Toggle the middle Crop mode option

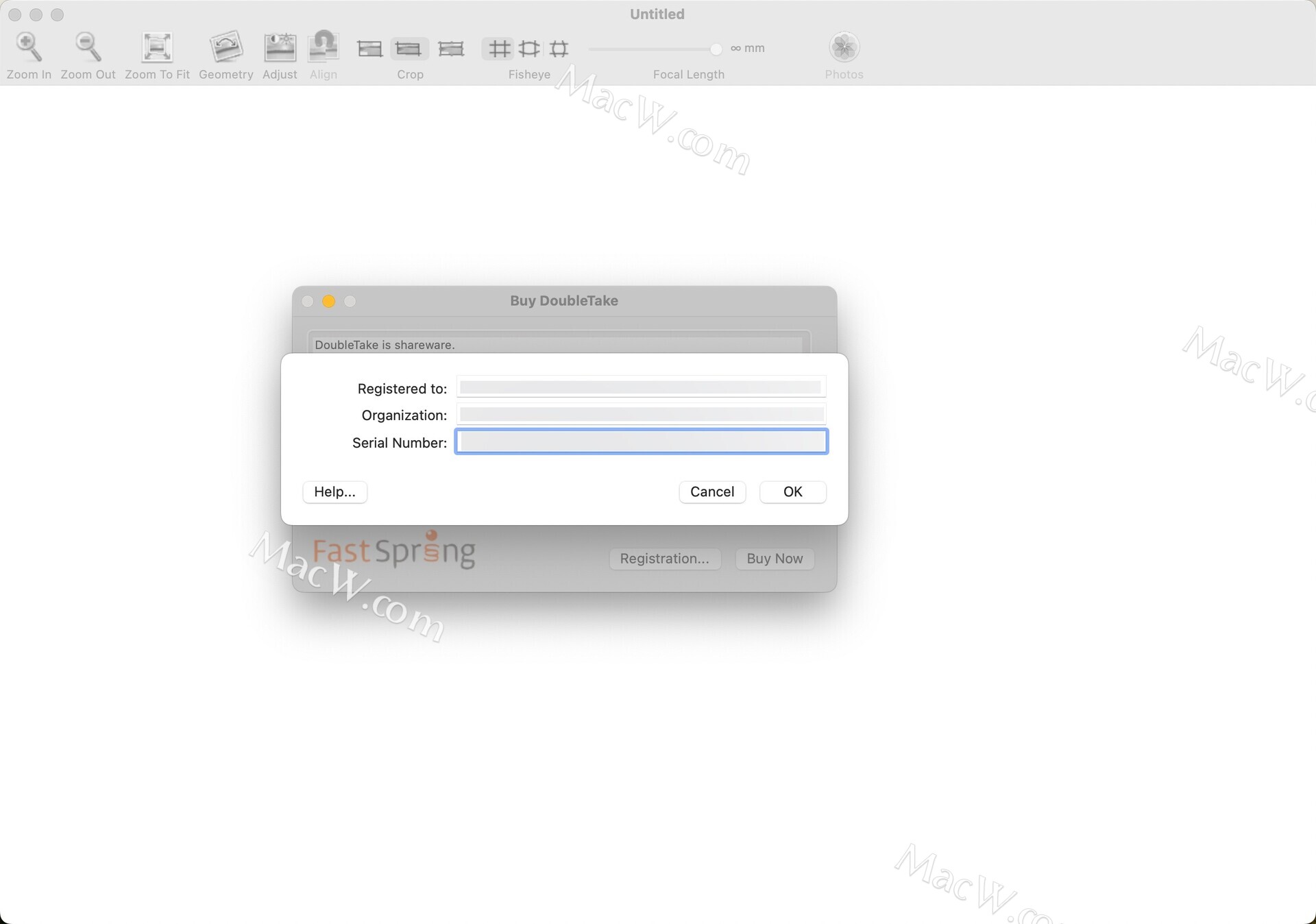click(409, 49)
